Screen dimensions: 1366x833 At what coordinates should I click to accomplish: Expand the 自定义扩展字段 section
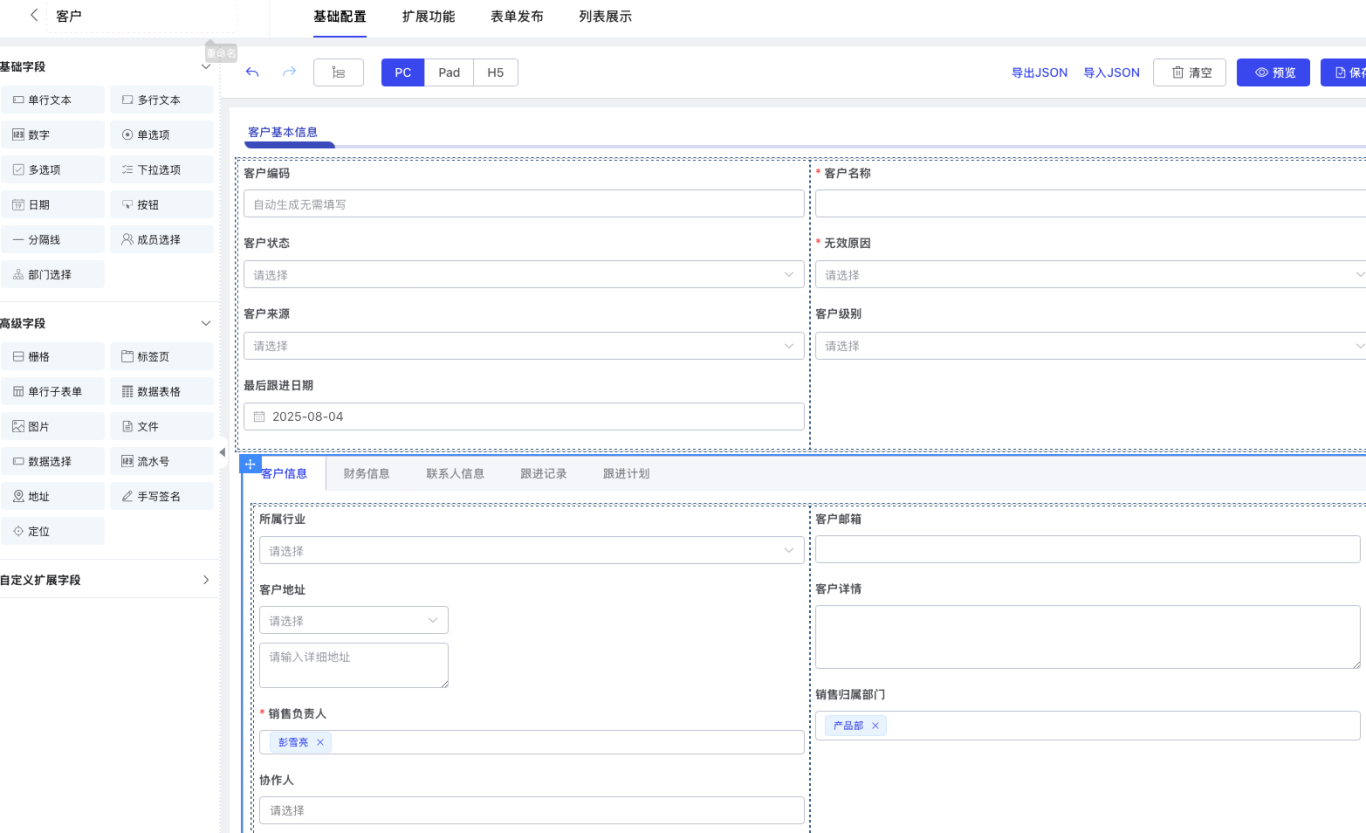click(x=206, y=580)
